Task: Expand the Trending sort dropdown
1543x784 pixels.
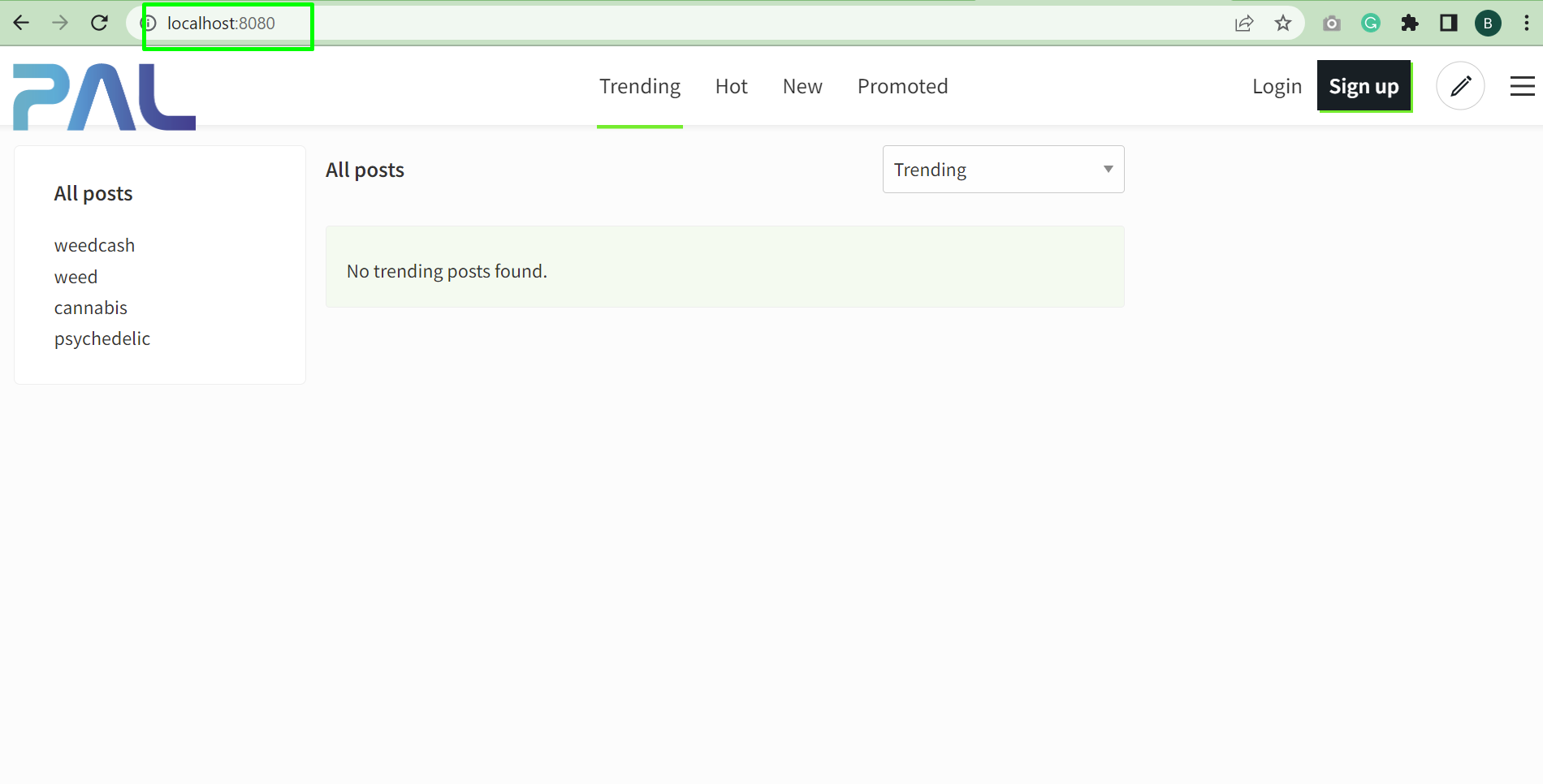Action: [x=1004, y=170]
